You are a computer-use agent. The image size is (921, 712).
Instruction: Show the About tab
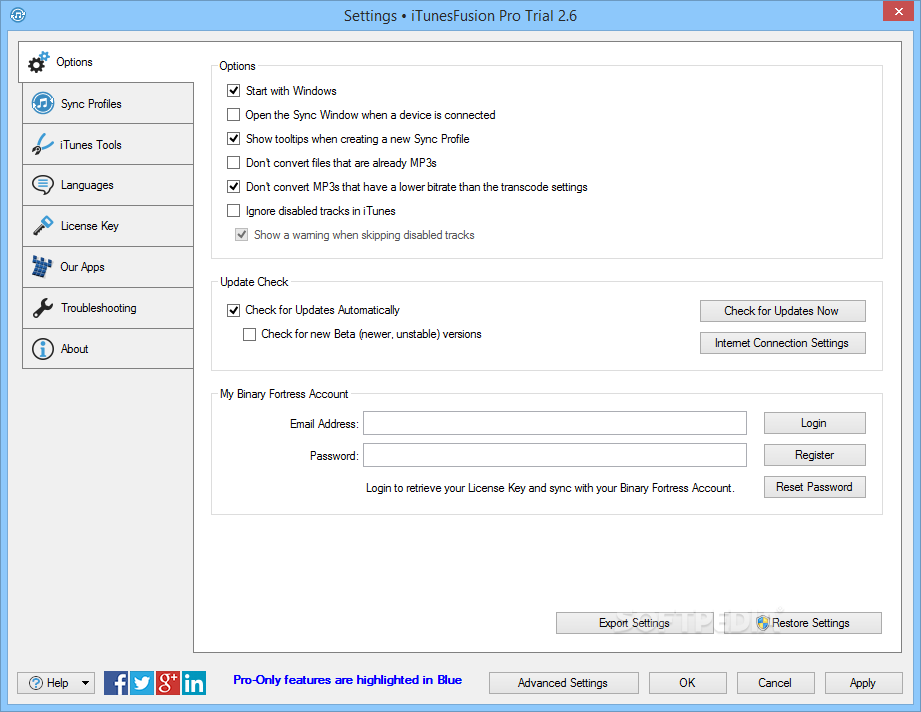pyautogui.click(x=107, y=349)
